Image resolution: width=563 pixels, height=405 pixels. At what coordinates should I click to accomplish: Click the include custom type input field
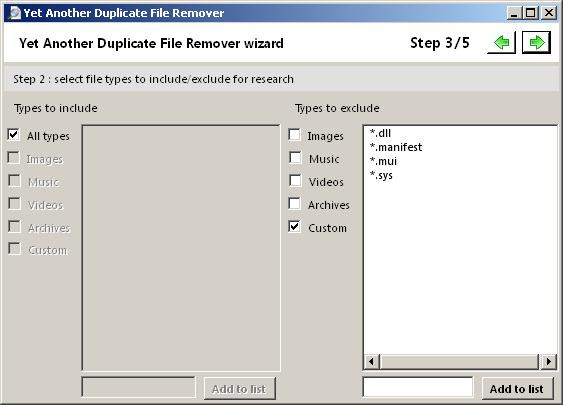click(139, 387)
